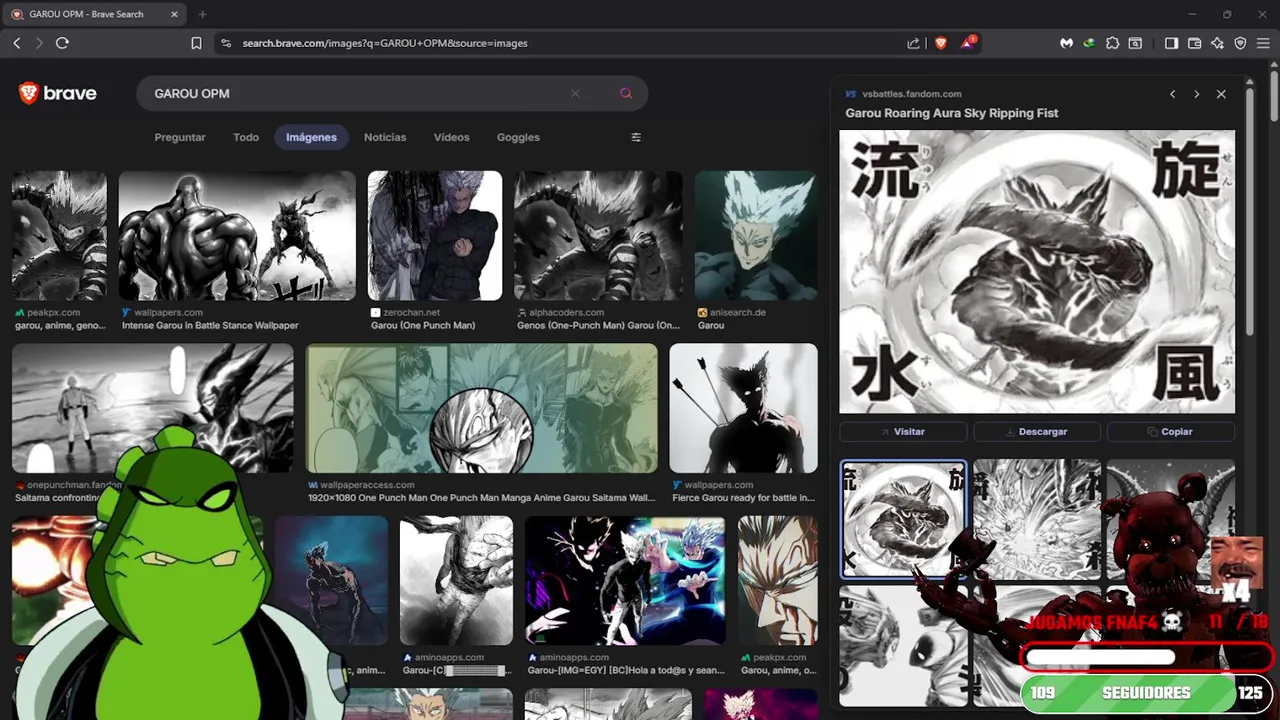Open peakpx.com Garou face image, third row
The height and width of the screenshot is (720, 1280).
pyautogui.click(x=778, y=580)
